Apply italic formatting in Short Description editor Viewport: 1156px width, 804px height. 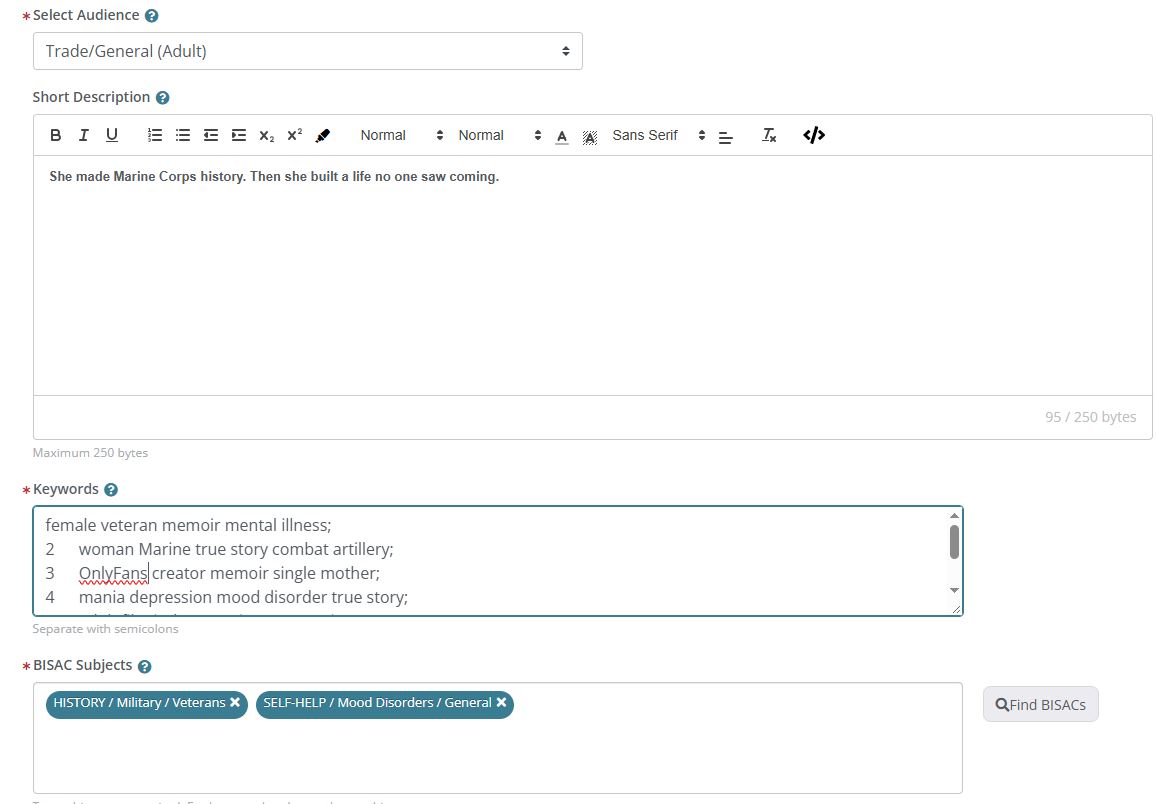(83, 135)
